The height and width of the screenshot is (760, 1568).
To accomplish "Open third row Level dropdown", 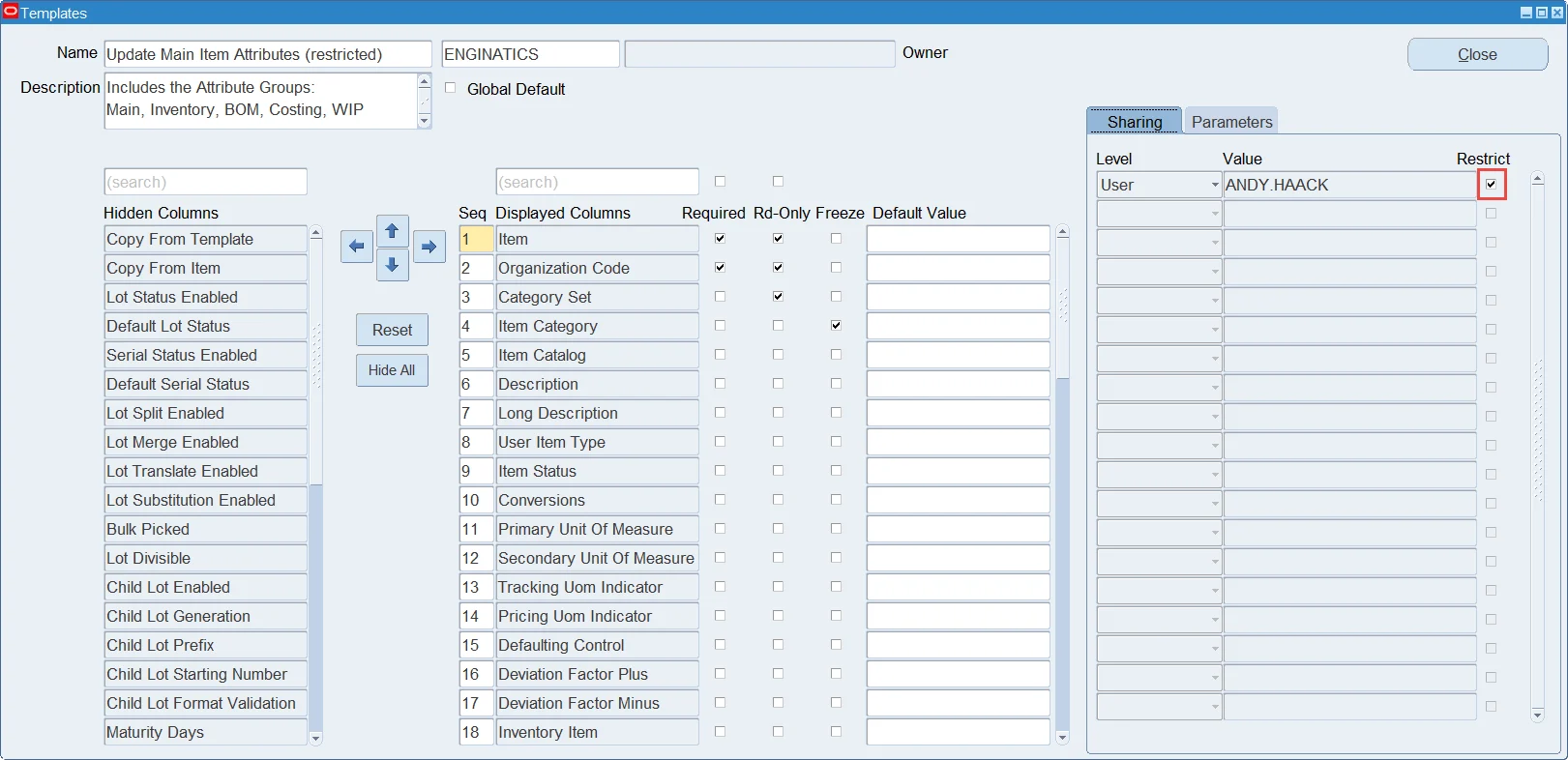I will 1215,243.
